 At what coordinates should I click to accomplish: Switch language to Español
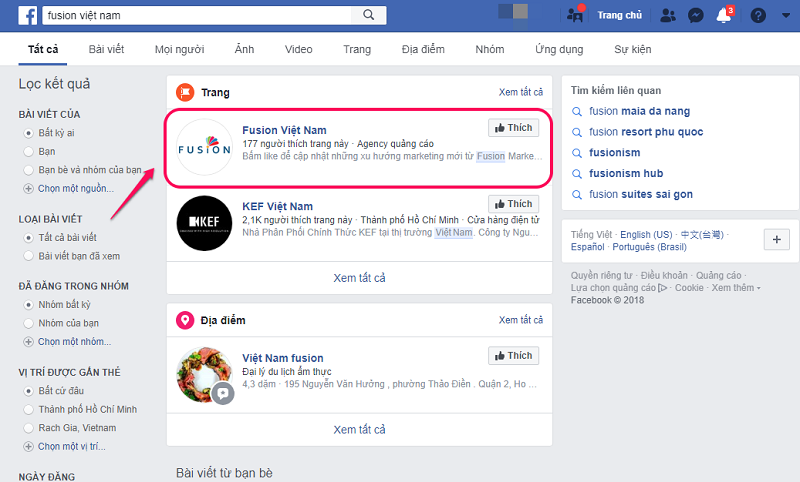click(587, 247)
